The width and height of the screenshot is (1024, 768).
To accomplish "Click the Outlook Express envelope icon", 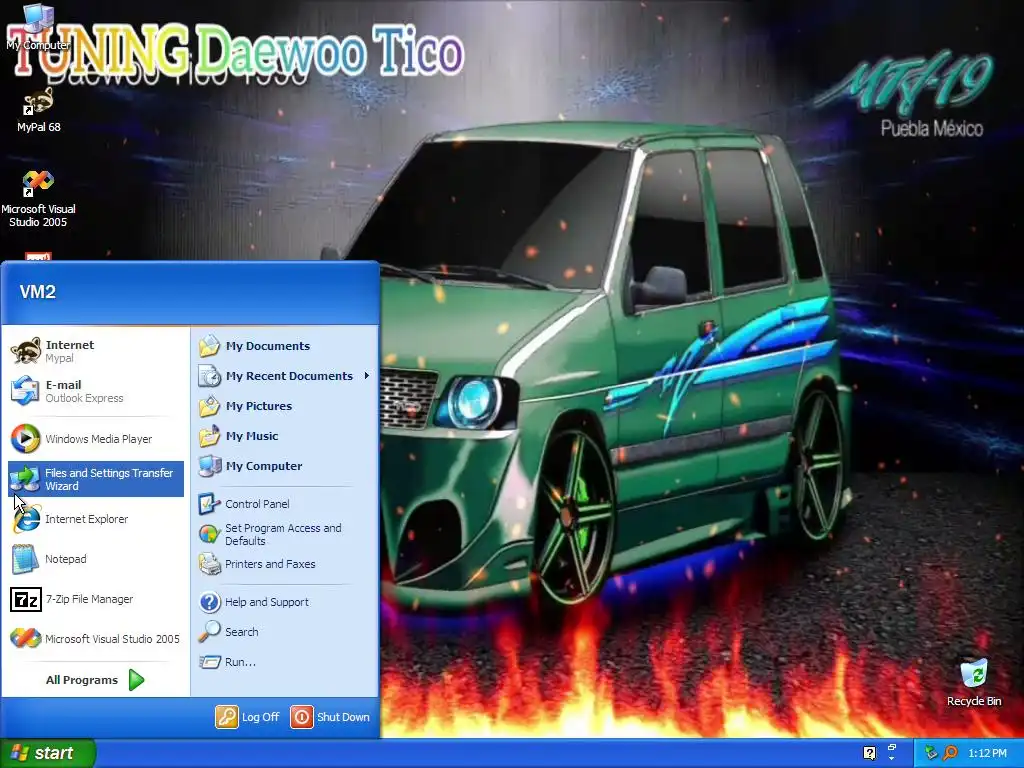I will (x=25, y=391).
